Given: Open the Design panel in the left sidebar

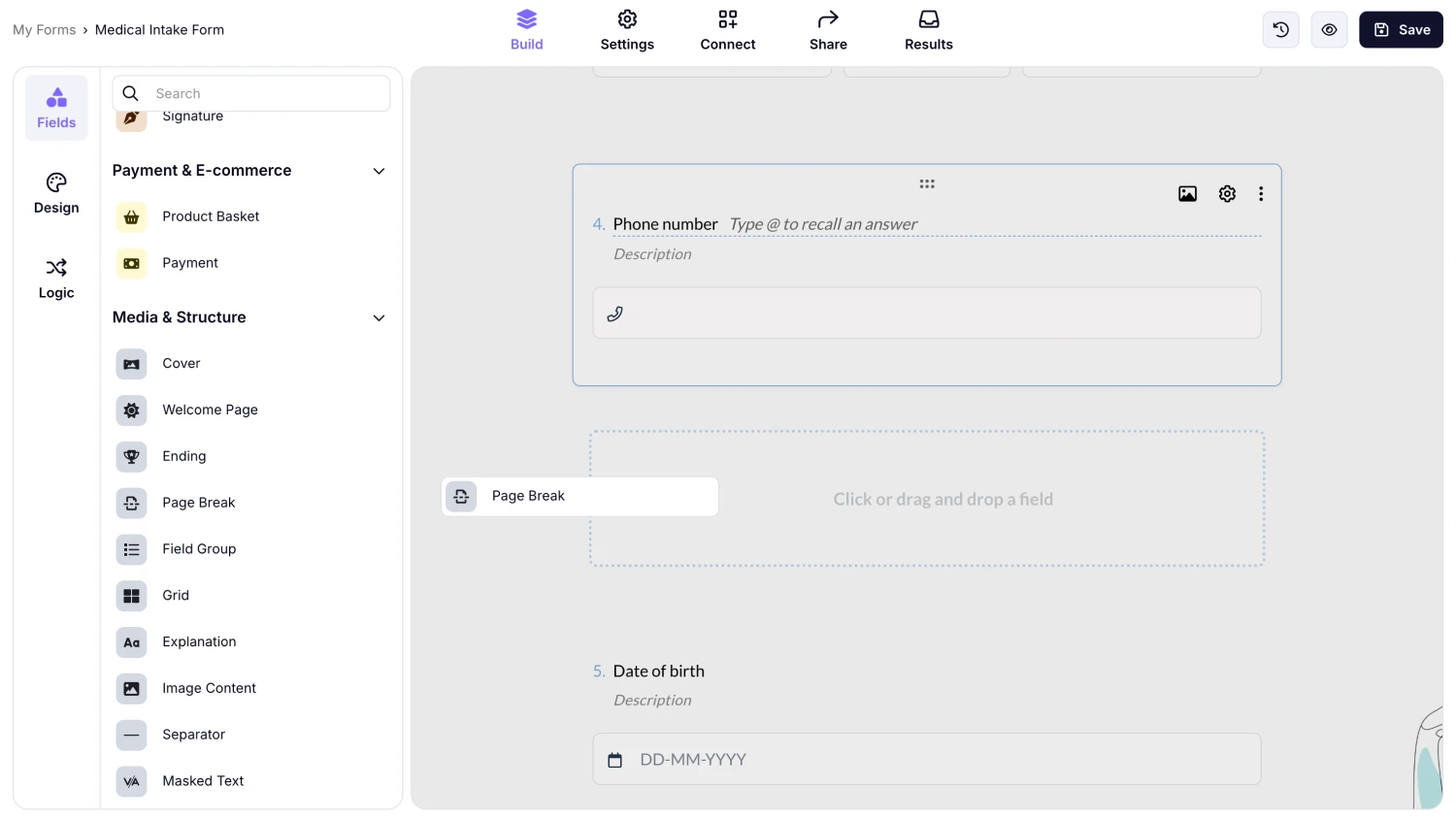Looking at the screenshot, I should click(55, 193).
